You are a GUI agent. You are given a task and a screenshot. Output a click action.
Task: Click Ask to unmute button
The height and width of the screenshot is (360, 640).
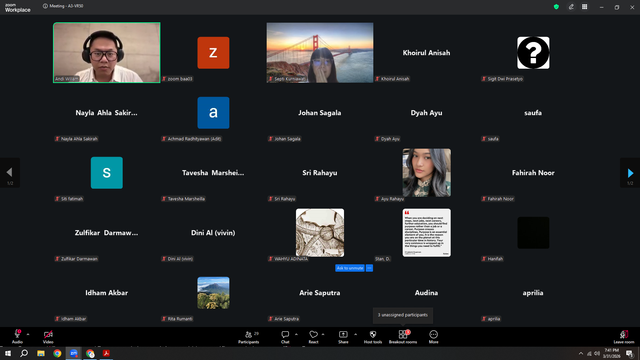[350, 268]
